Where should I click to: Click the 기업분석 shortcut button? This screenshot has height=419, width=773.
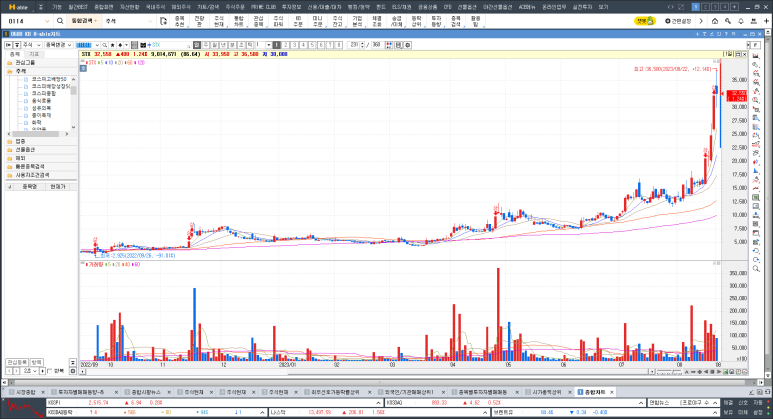pyautogui.click(x=357, y=21)
